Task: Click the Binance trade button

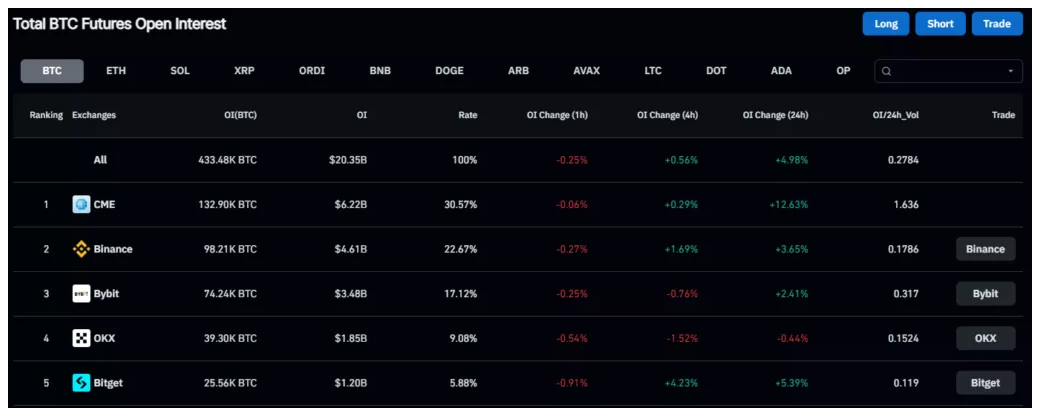Action: click(985, 249)
